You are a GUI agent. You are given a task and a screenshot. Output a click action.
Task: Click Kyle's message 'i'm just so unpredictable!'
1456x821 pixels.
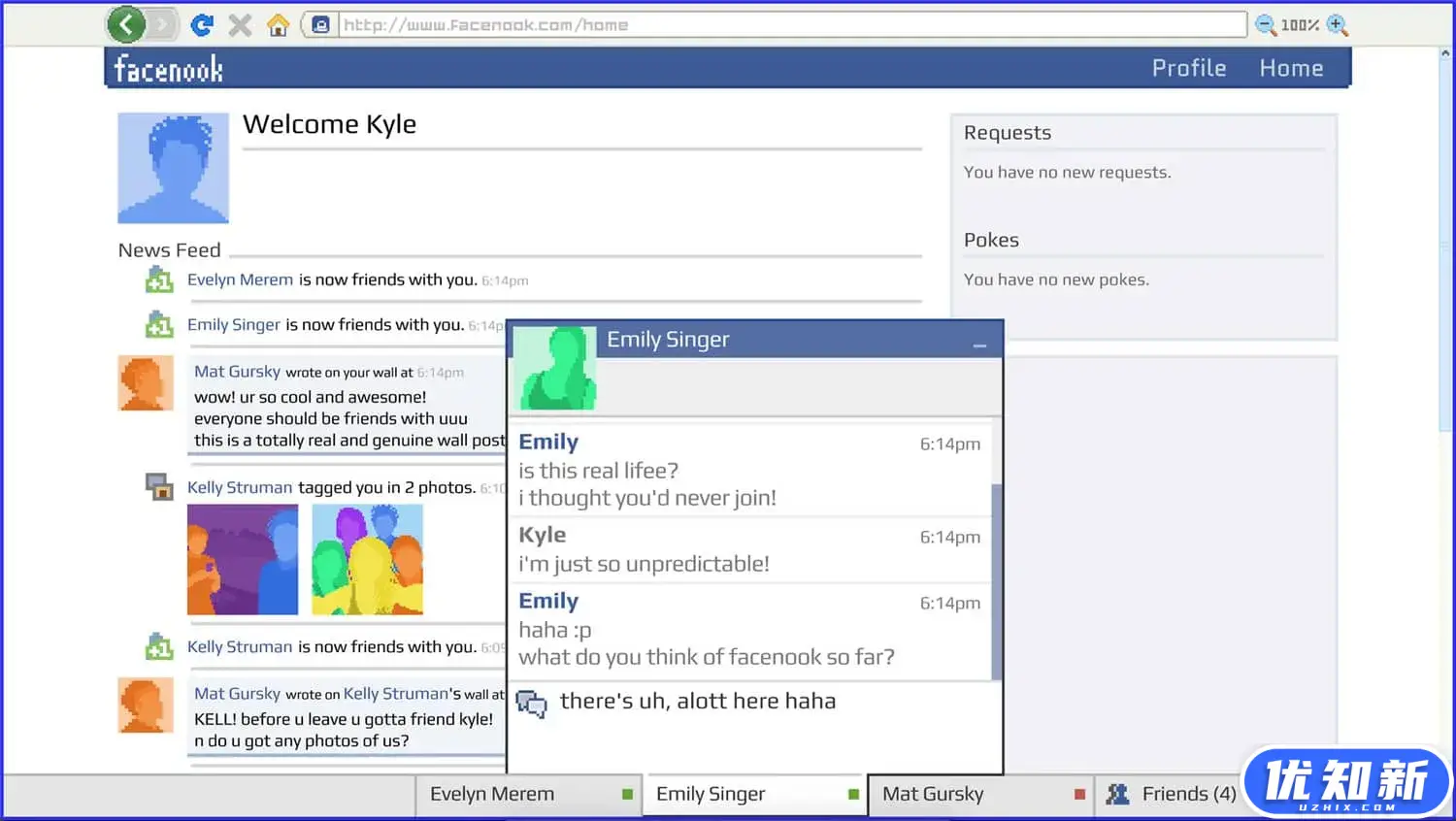tap(644, 564)
